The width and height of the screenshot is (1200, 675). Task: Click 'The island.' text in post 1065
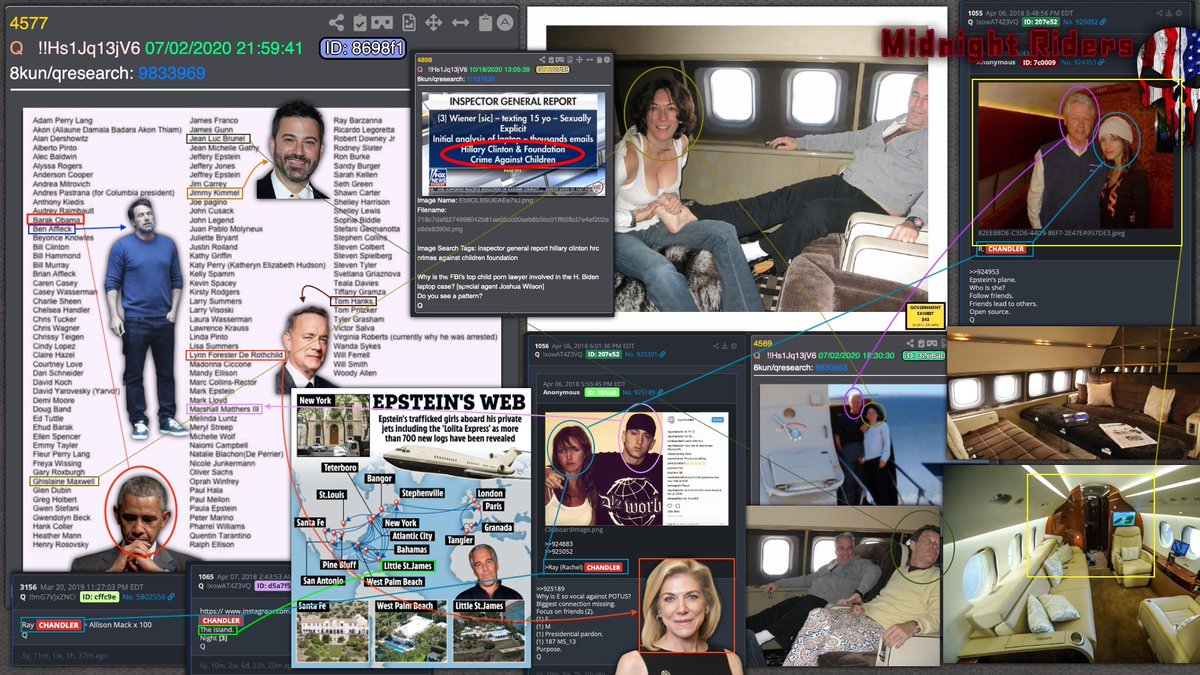coord(218,630)
